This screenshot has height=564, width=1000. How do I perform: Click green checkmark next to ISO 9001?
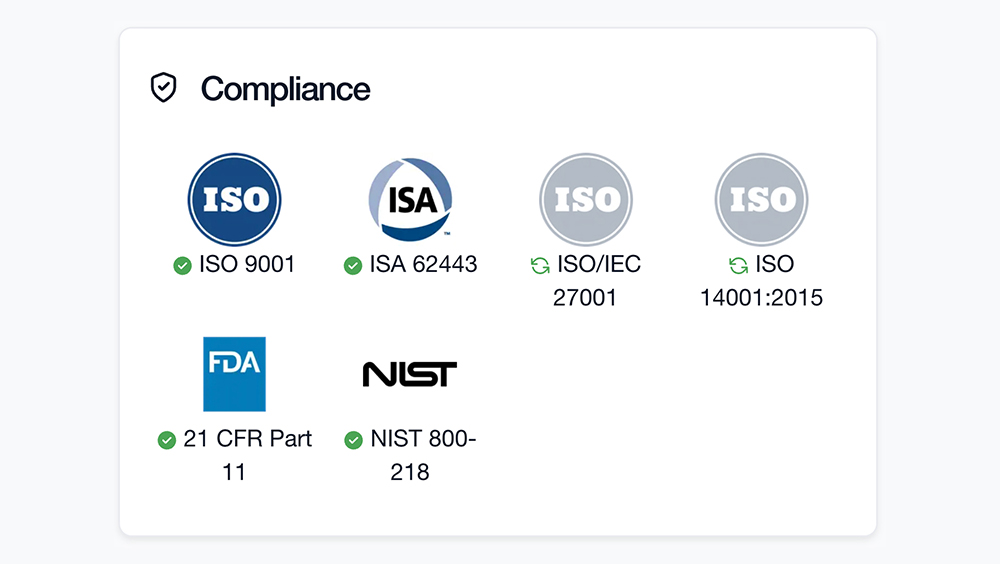(183, 265)
